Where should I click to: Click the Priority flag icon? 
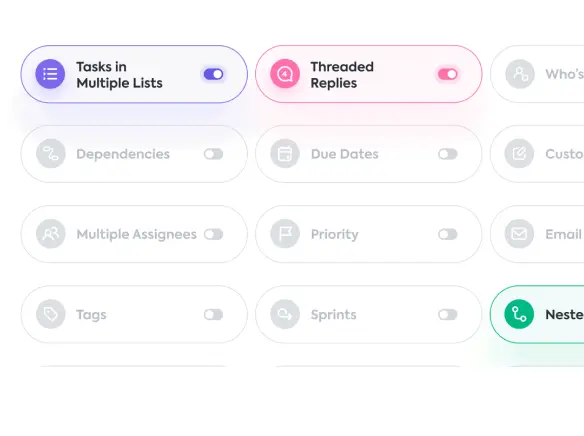tap(285, 234)
